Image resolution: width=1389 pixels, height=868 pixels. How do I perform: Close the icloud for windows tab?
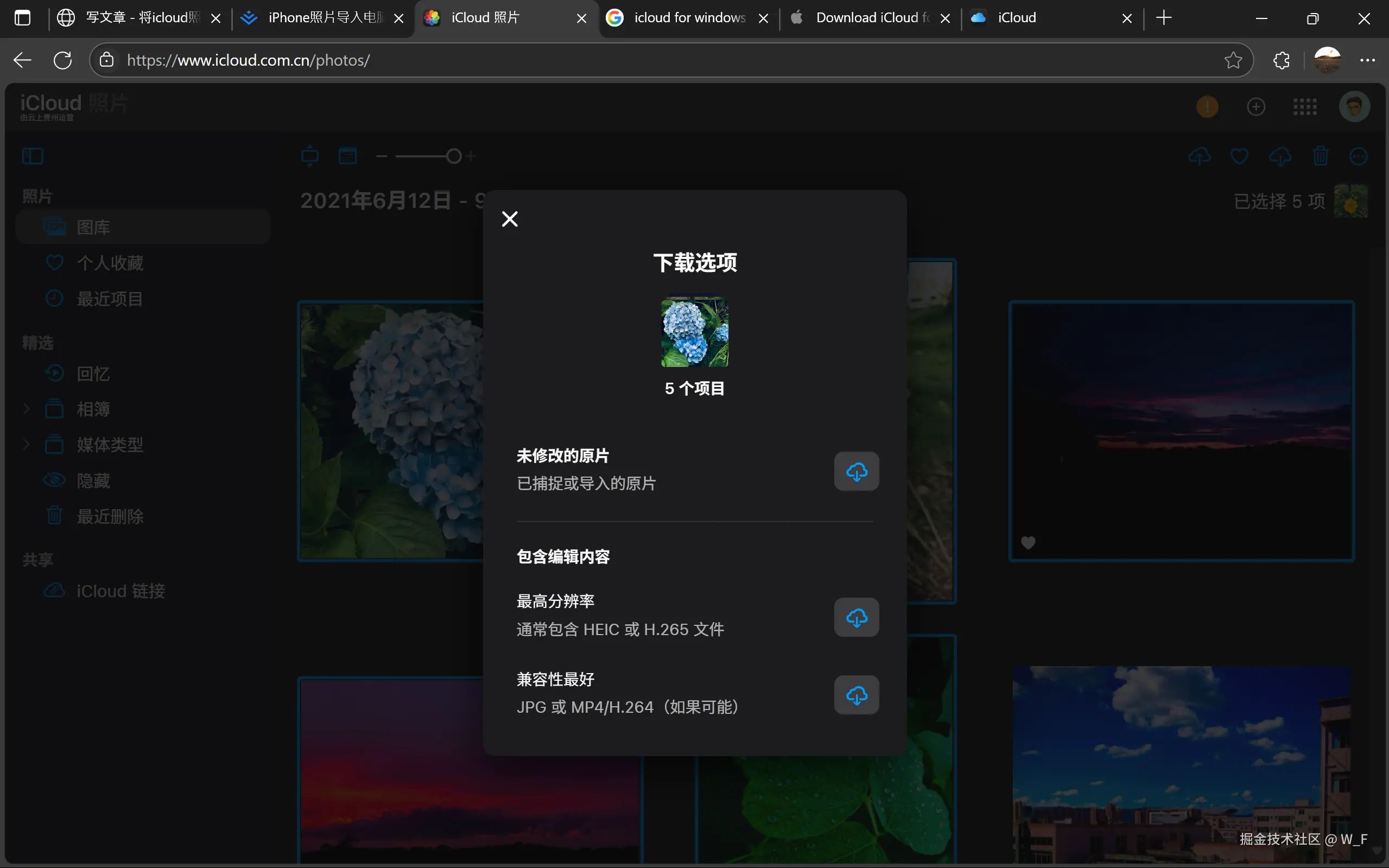763,18
